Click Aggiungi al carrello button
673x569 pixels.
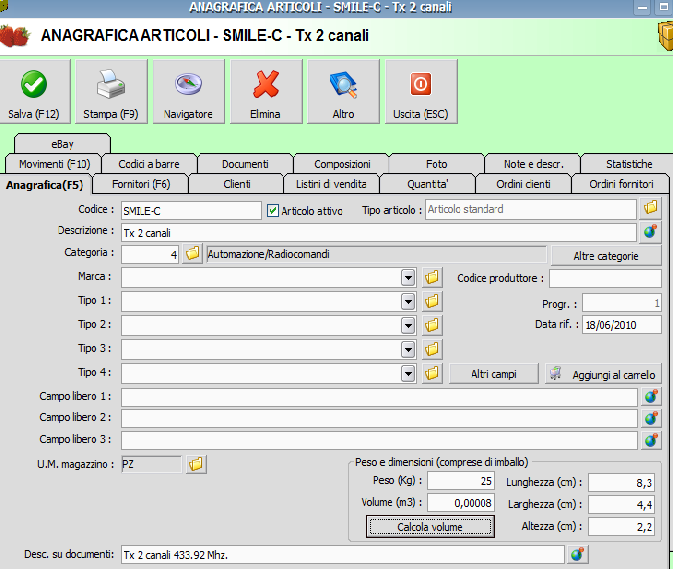(x=603, y=374)
